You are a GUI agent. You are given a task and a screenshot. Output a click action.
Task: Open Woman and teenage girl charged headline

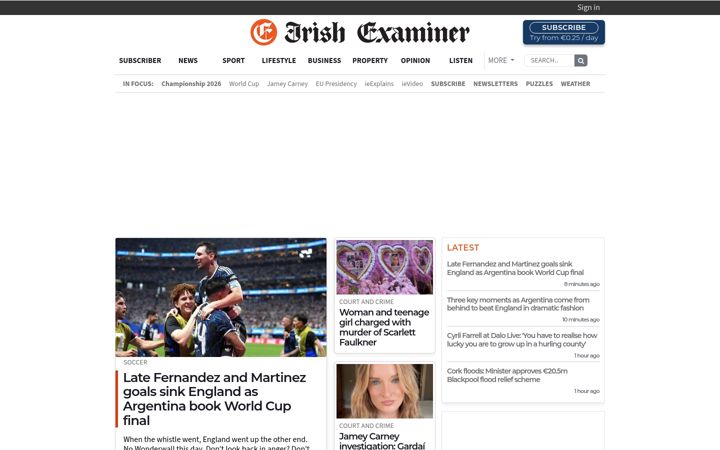point(384,327)
